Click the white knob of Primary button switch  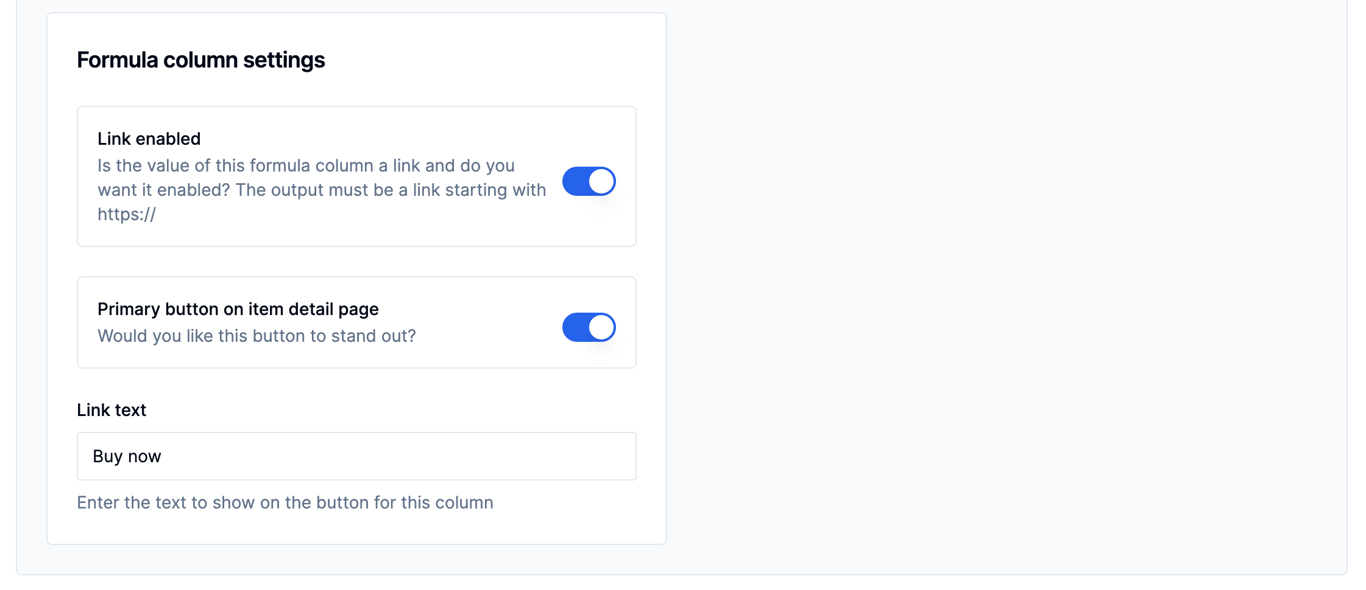pyautogui.click(x=601, y=327)
